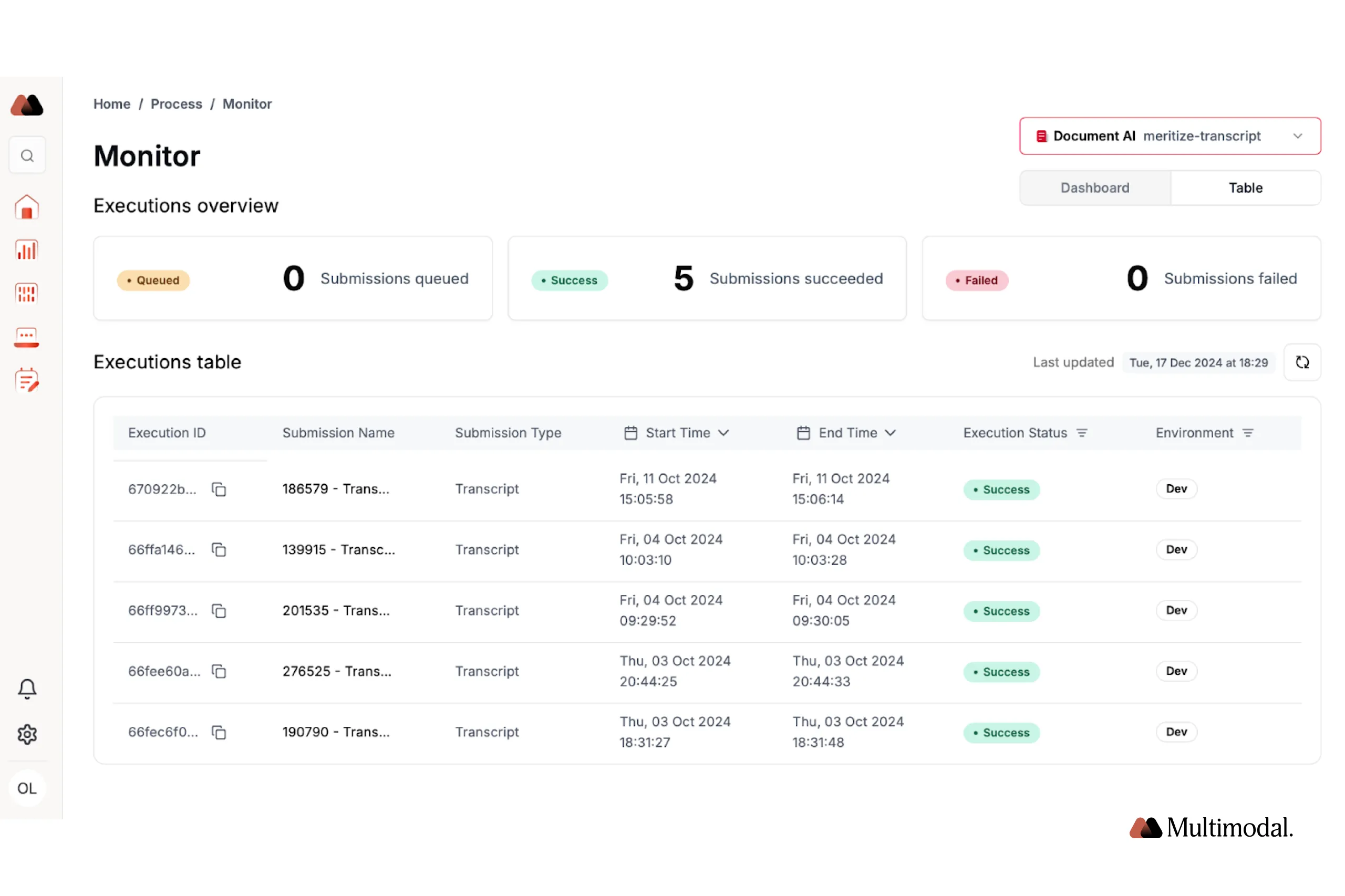The height and width of the screenshot is (896, 1345).
Task: Open submission 276525 - Trans...
Action: 337,671
